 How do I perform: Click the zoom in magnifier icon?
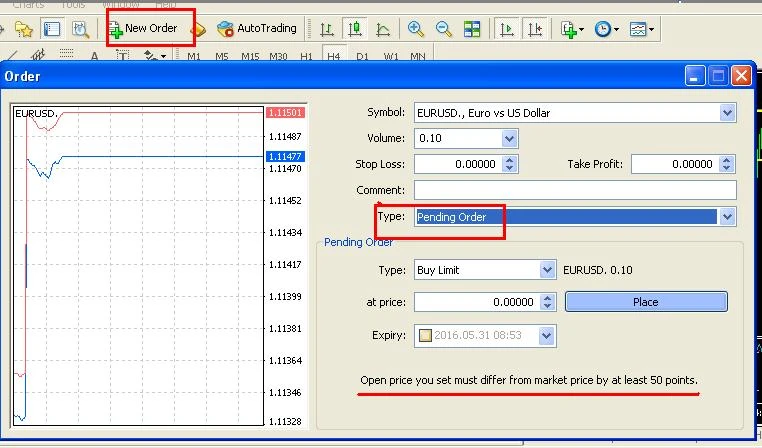coord(416,30)
